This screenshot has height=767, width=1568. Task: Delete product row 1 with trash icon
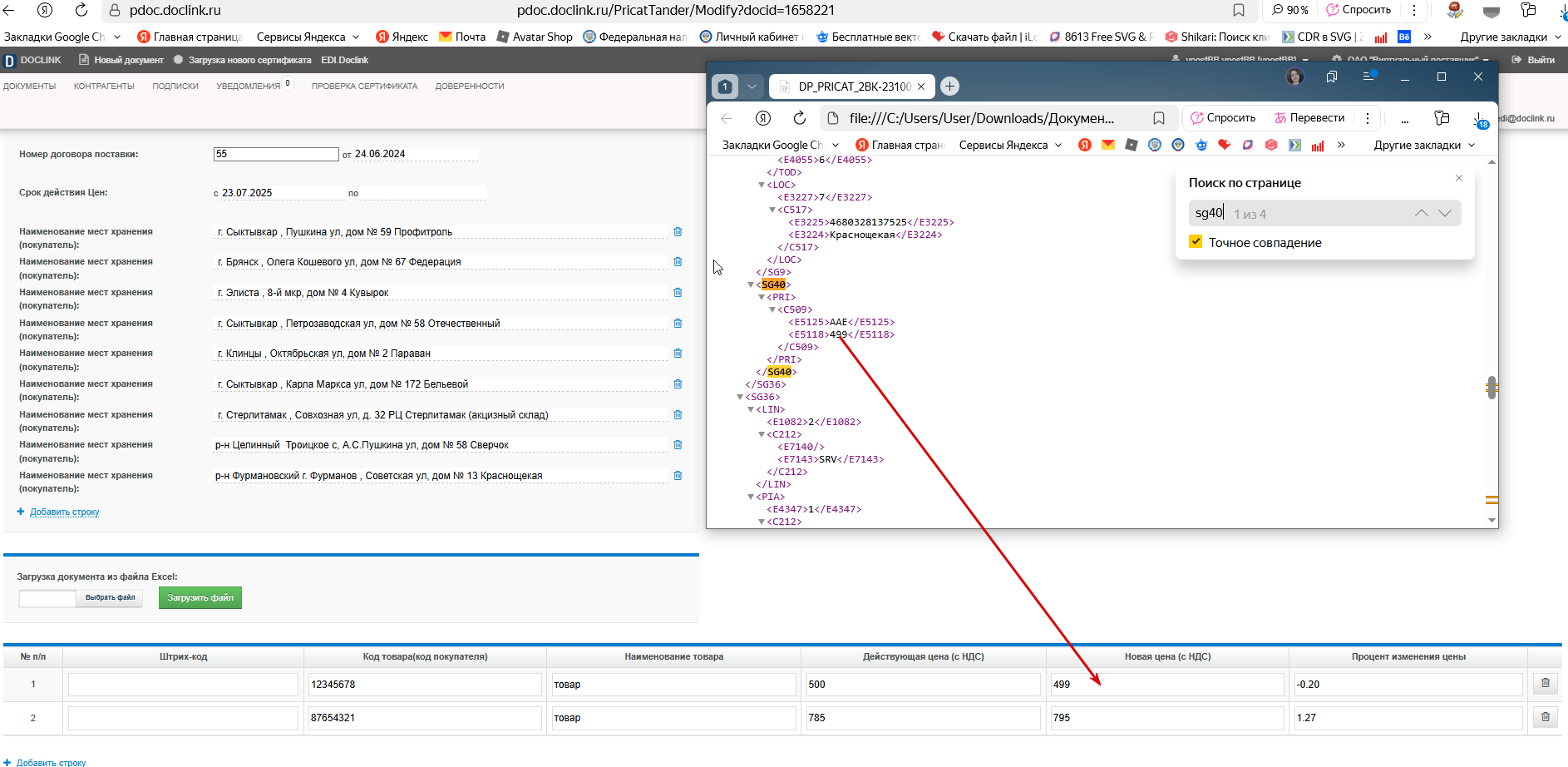1546,683
